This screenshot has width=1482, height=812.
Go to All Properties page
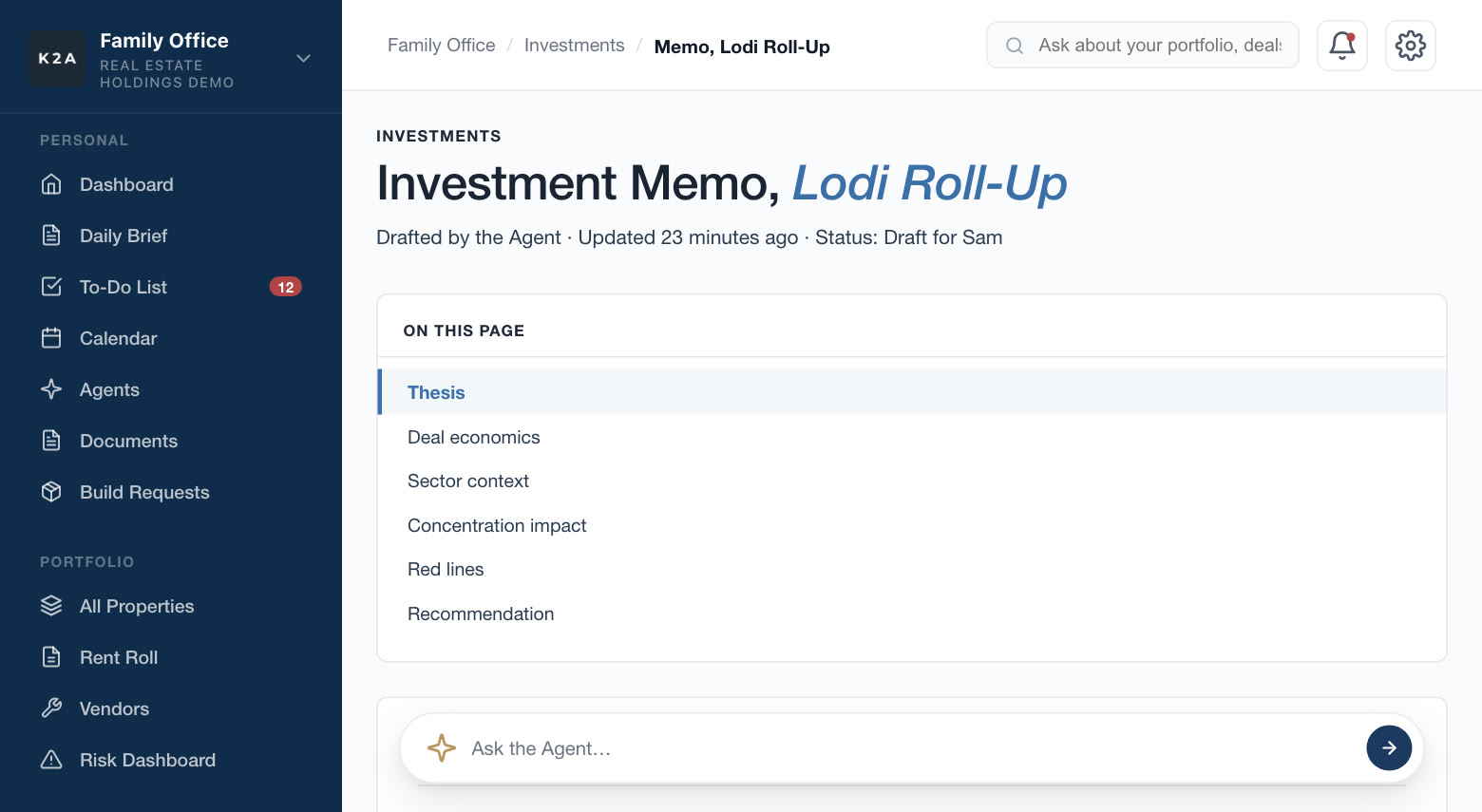[171, 606]
